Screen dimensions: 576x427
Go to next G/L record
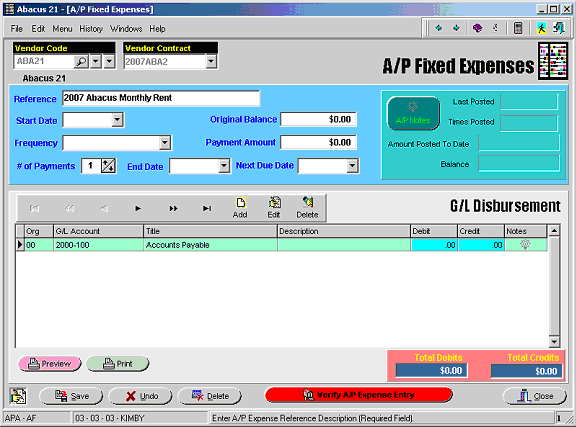(x=138, y=208)
